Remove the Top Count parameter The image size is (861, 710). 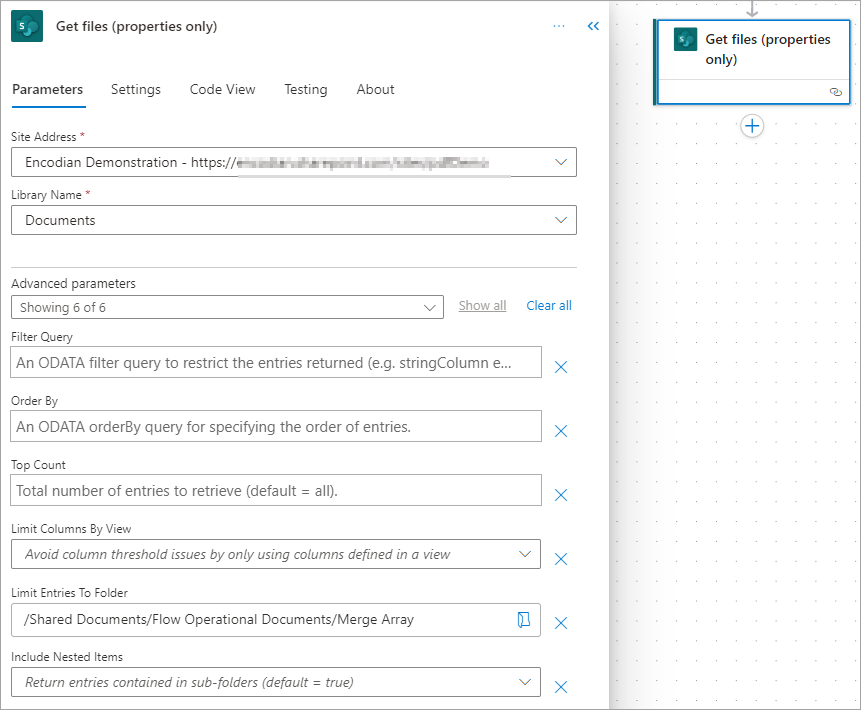click(561, 495)
